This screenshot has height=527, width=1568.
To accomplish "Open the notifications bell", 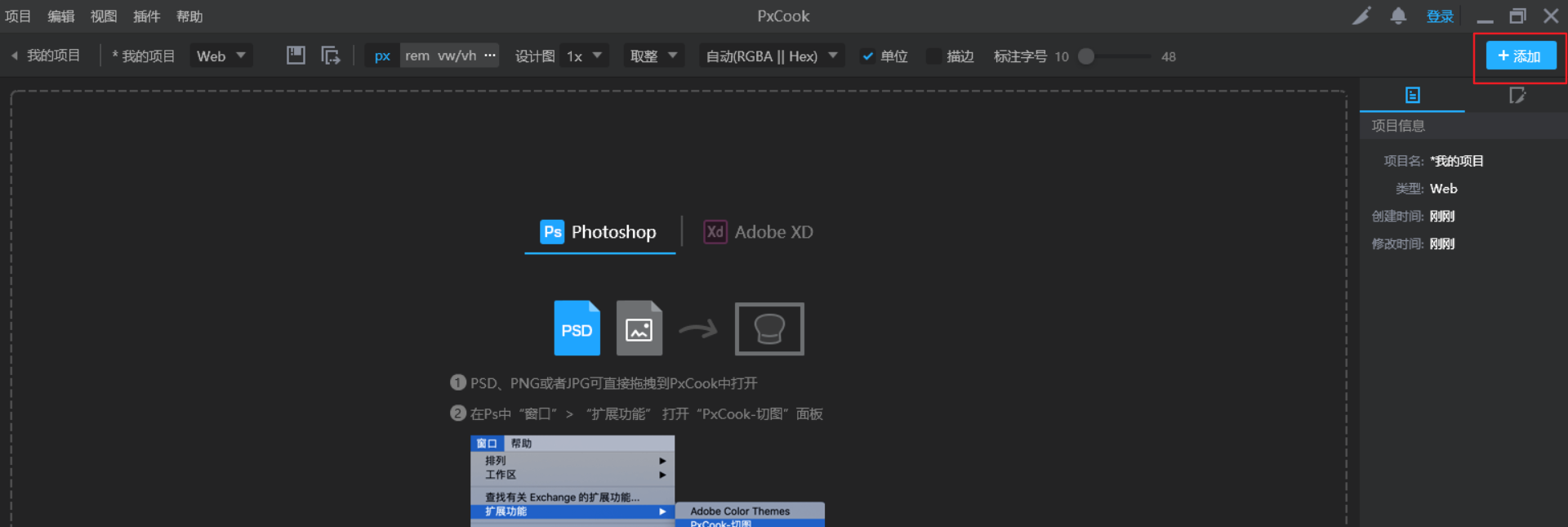I will tap(1398, 16).
